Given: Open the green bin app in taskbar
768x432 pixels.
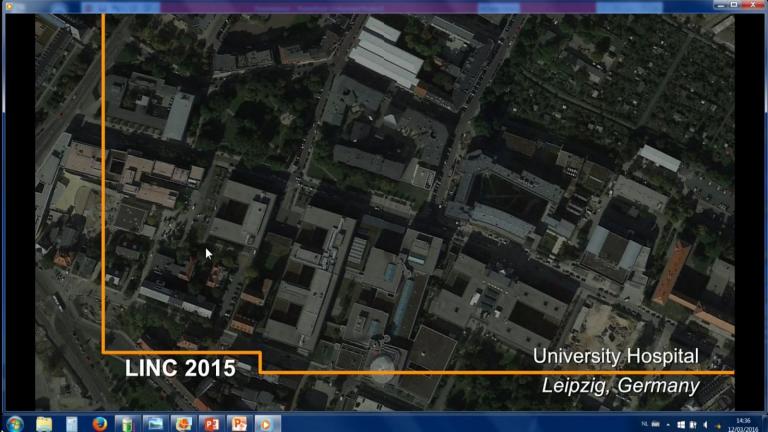Looking at the screenshot, I should 127,424.
